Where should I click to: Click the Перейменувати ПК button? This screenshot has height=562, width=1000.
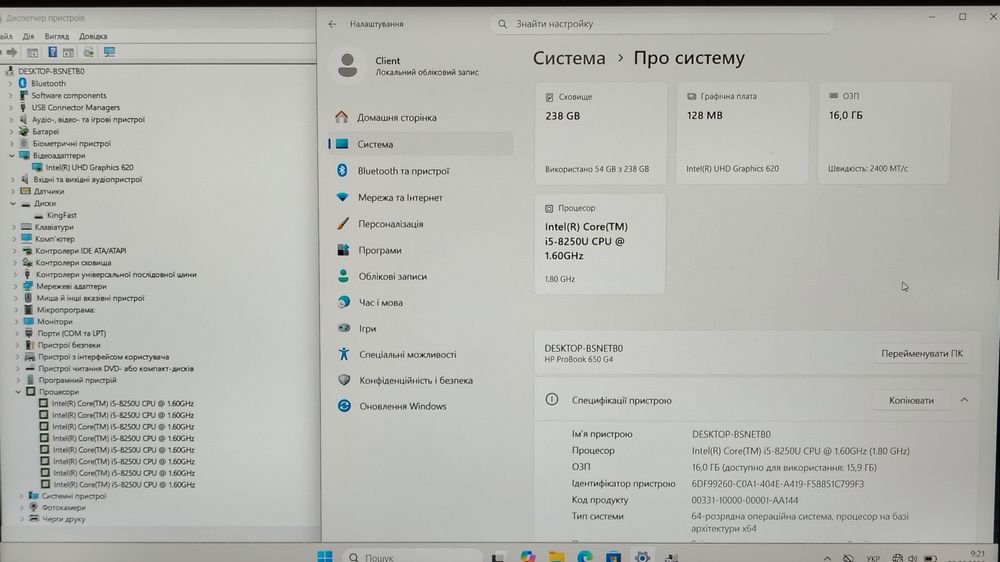point(922,353)
